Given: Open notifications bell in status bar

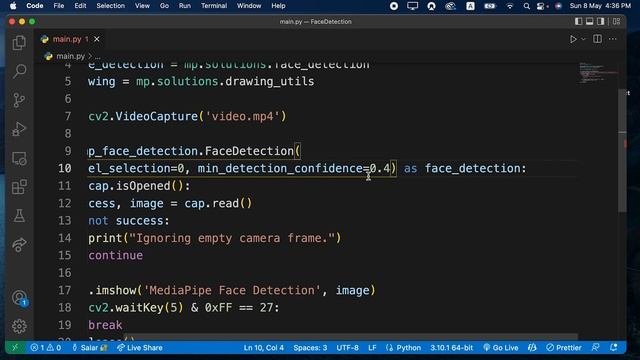Looking at the screenshot, I should (613, 348).
